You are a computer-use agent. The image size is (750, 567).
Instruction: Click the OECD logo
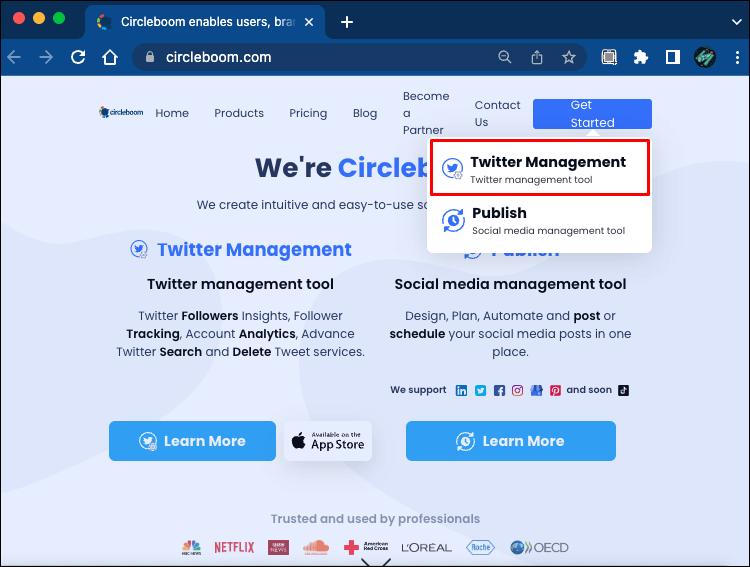point(539,547)
